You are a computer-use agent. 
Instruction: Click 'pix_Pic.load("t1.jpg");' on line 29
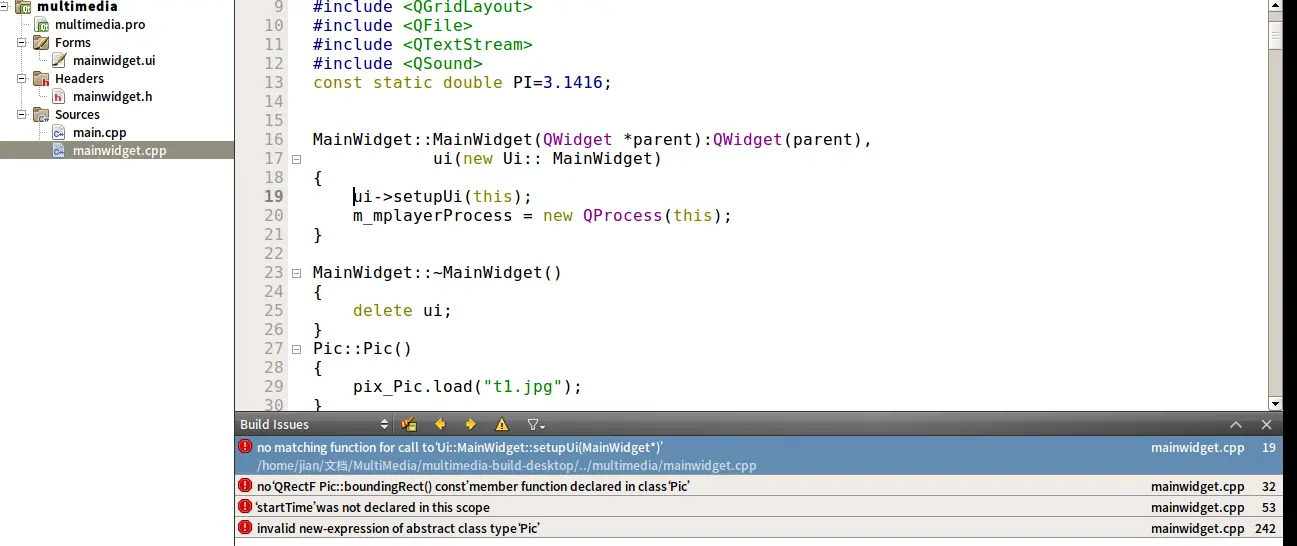[467, 386]
